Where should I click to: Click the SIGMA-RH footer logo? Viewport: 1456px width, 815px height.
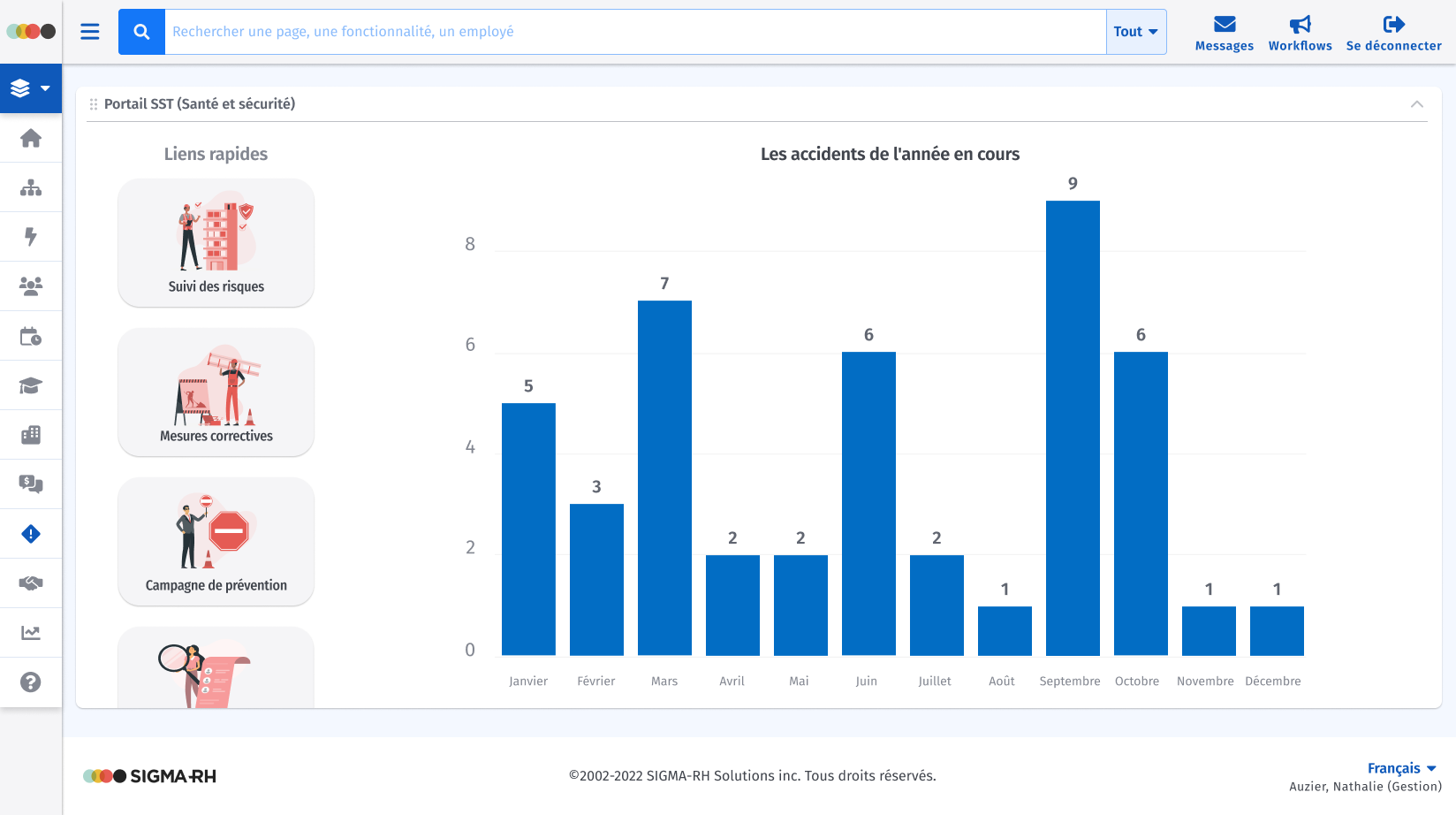click(149, 776)
